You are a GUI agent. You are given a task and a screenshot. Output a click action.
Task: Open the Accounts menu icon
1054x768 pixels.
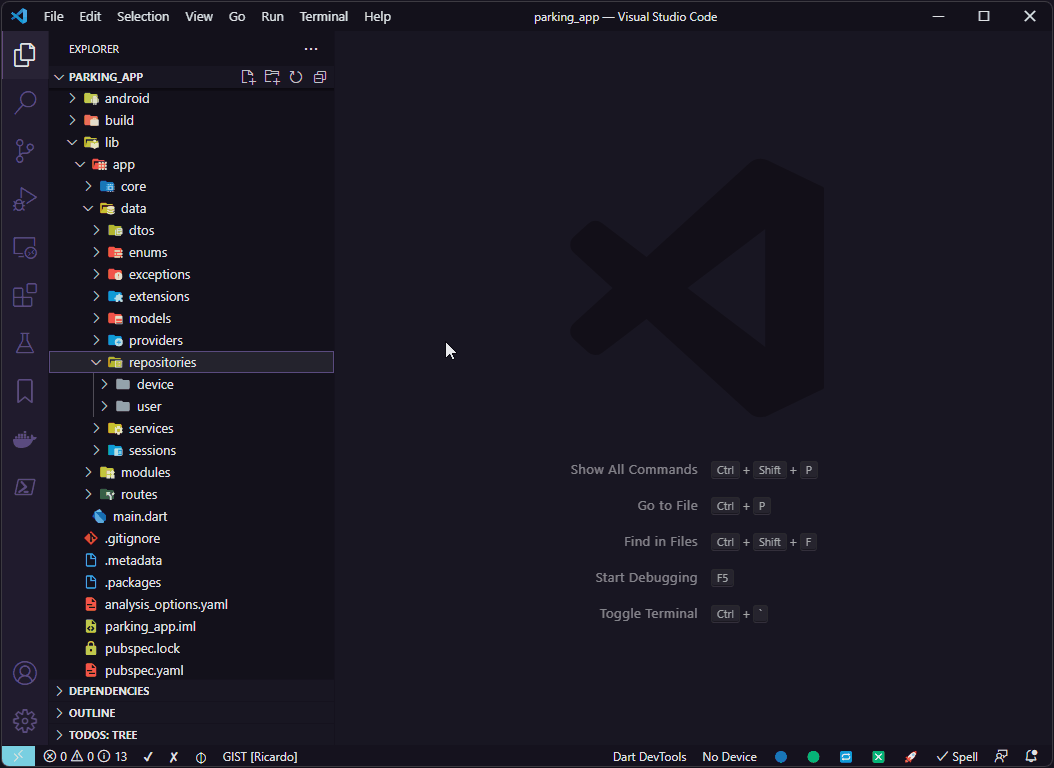(25, 673)
